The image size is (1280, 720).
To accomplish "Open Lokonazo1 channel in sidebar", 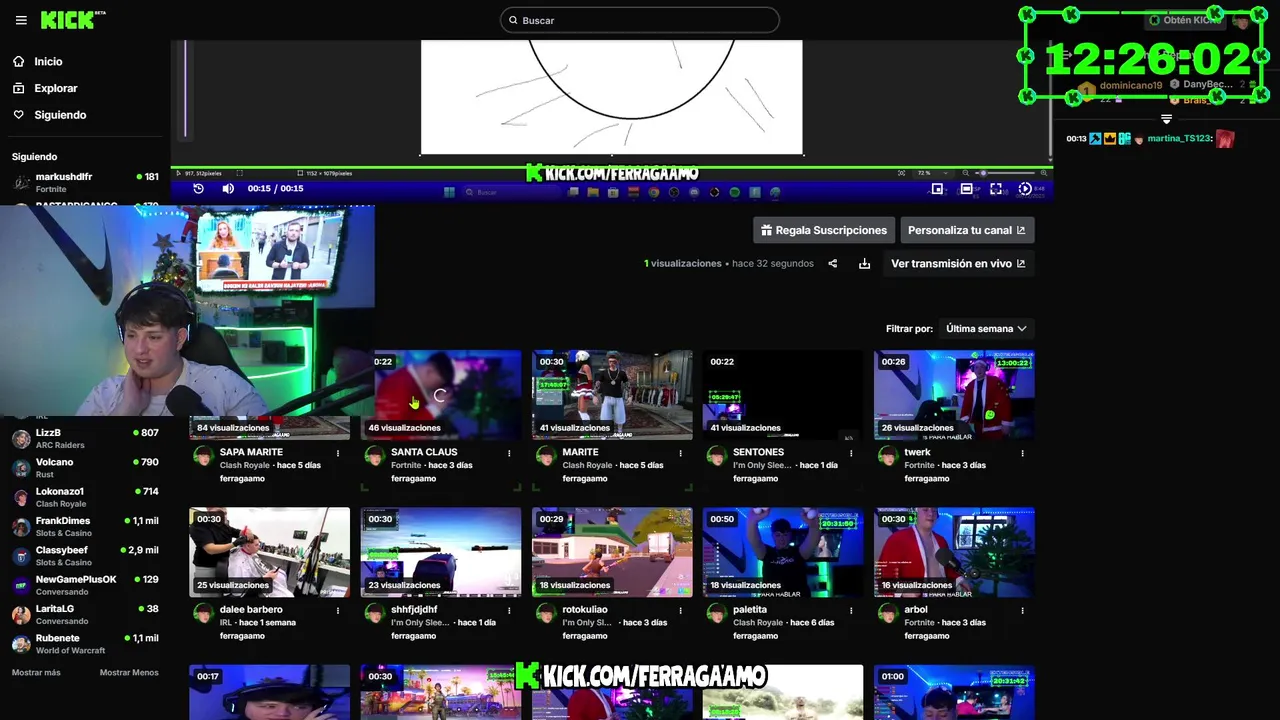I will [x=85, y=497].
